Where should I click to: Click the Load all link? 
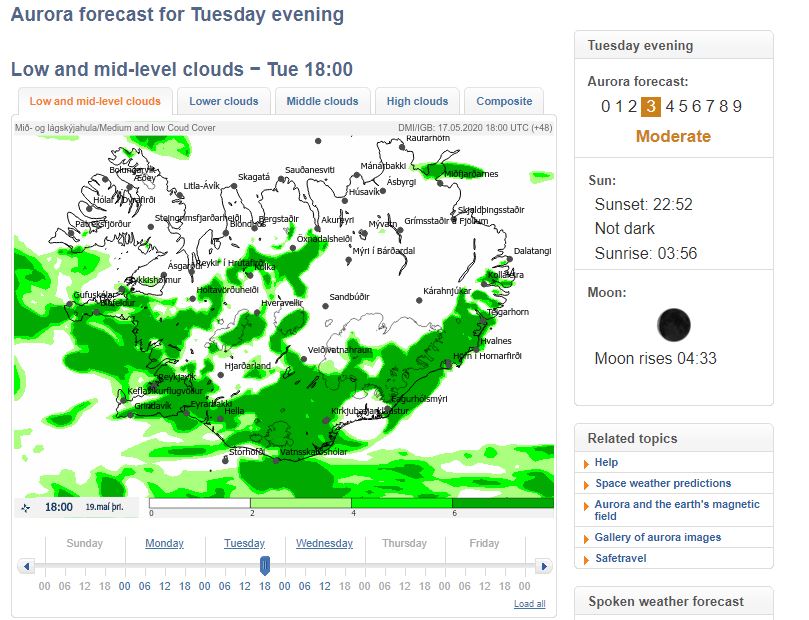529,604
